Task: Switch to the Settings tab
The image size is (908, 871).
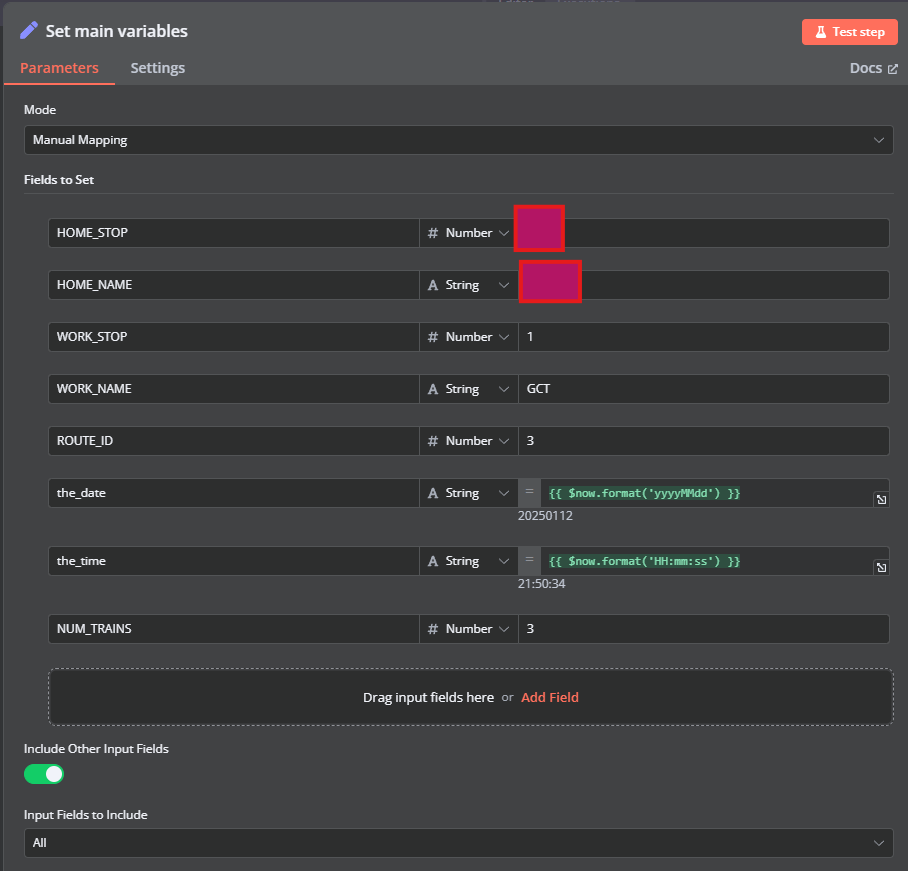Action: click(x=157, y=68)
